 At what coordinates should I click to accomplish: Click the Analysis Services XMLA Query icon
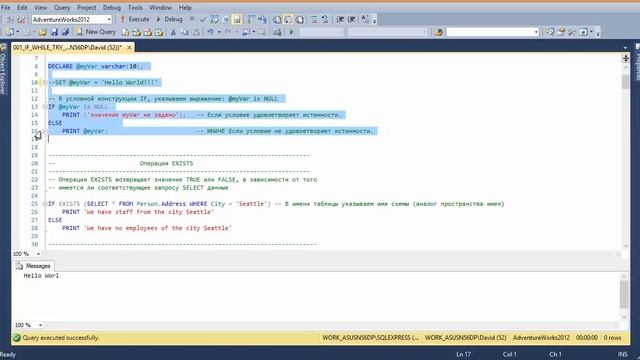[x=159, y=31]
